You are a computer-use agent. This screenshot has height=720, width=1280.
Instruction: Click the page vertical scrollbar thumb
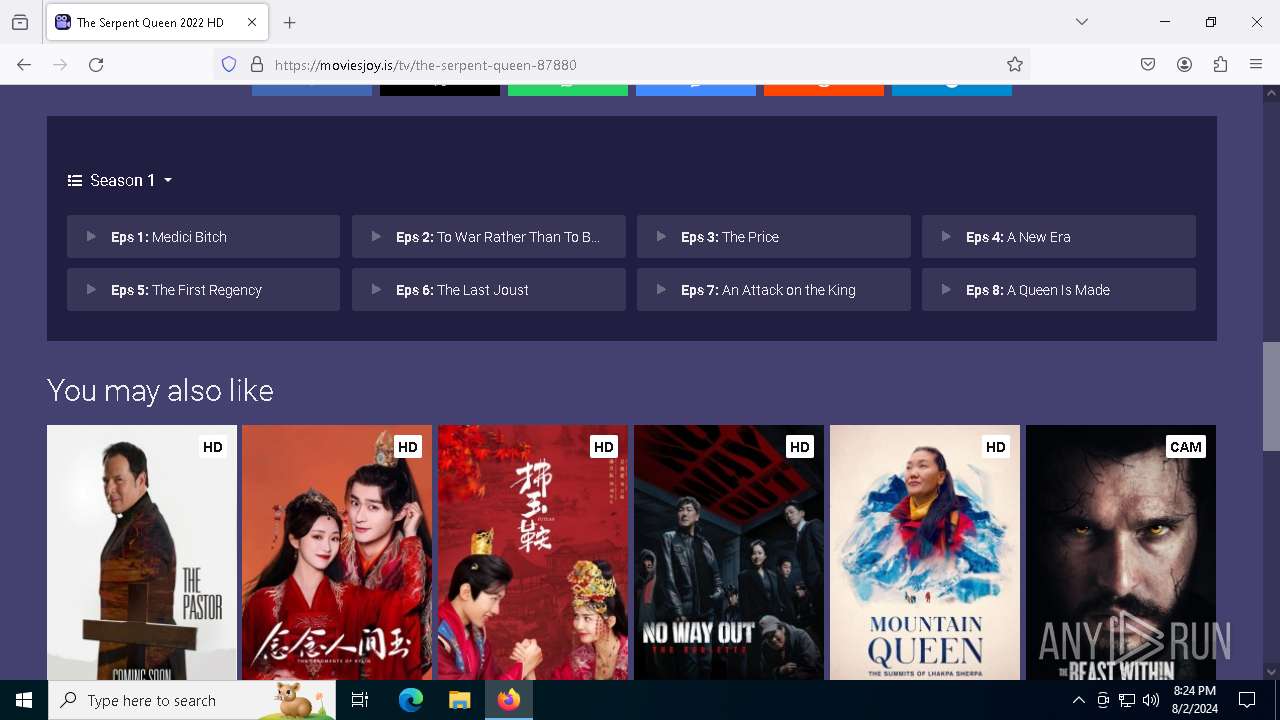tap(1271, 396)
